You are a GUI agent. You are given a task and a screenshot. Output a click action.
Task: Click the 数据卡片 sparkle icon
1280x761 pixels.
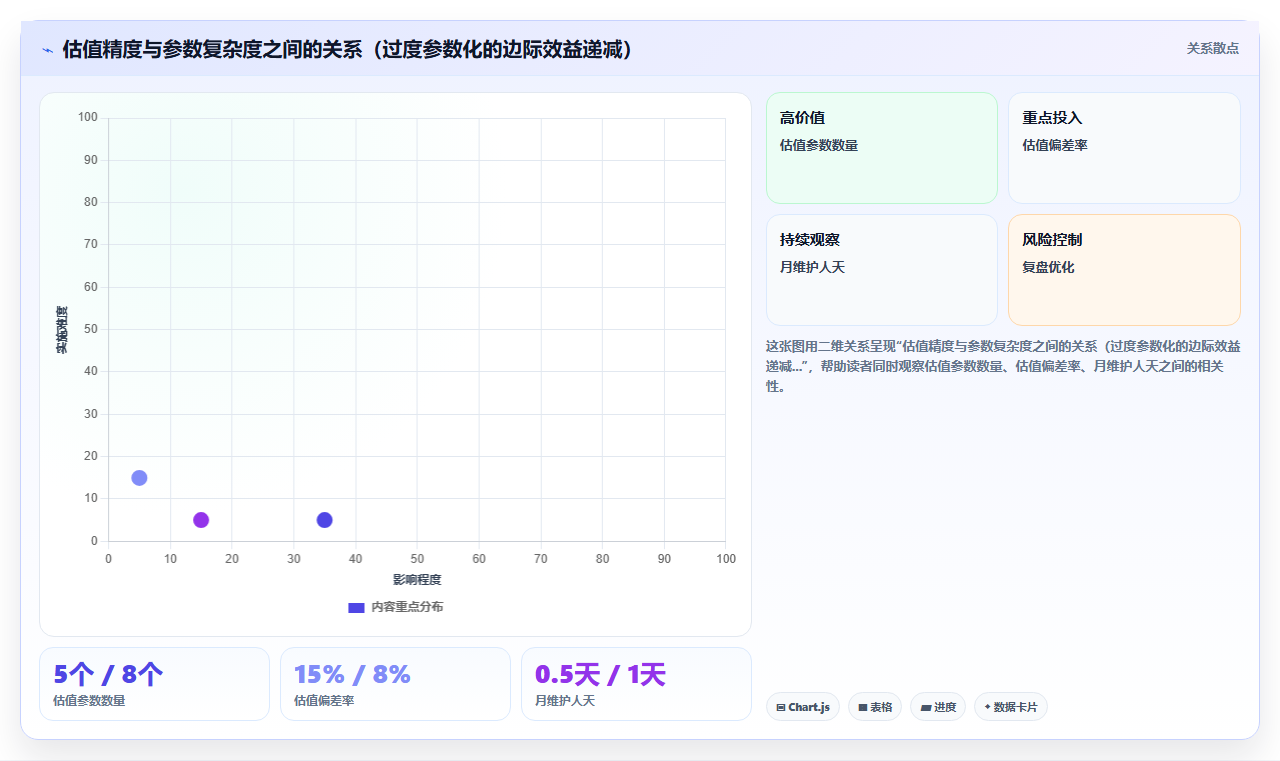tap(987, 707)
